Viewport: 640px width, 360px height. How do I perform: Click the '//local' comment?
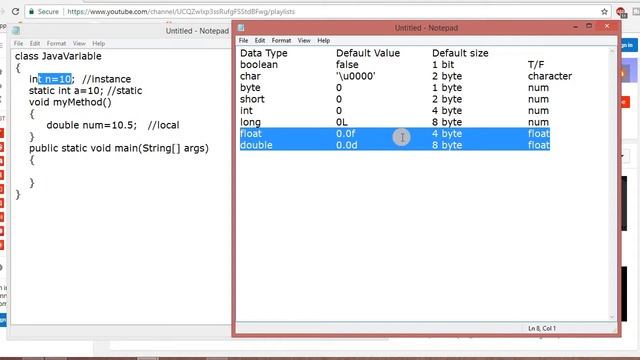point(163,125)
